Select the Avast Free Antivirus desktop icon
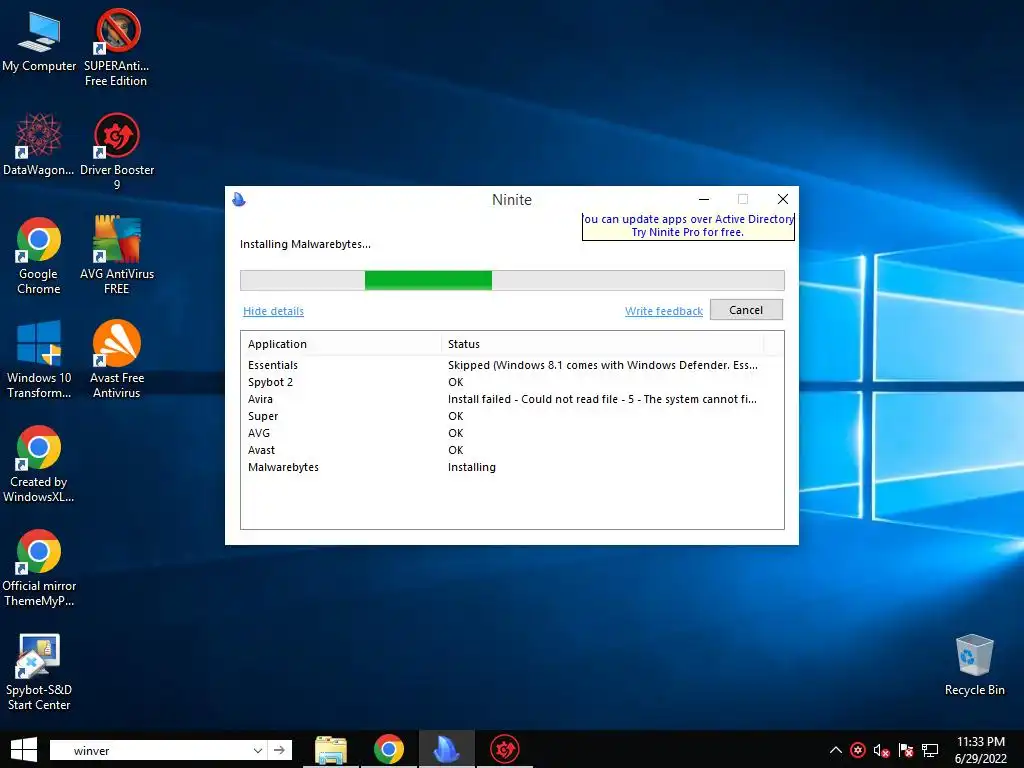 (117, 360)
